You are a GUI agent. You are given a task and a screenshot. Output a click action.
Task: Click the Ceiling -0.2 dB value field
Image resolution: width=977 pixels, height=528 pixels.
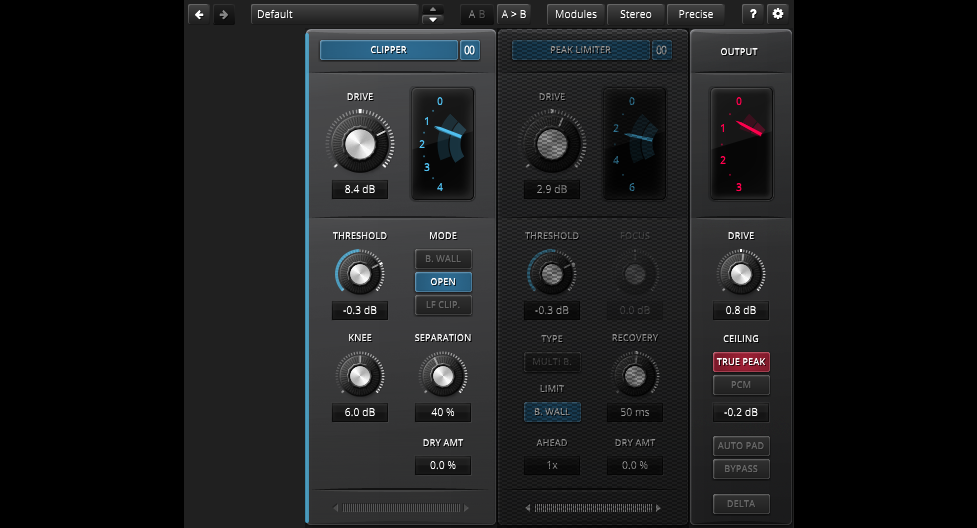(x=741, y=412)
